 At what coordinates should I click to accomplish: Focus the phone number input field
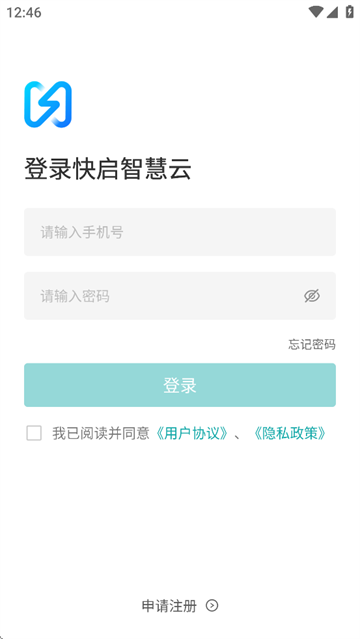tap(180, 232)
